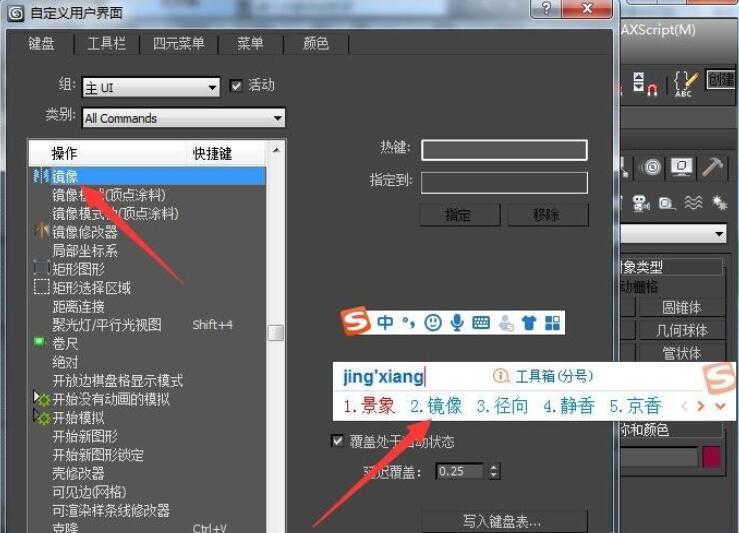Open the Sogou emoji smiley icon

433,322
